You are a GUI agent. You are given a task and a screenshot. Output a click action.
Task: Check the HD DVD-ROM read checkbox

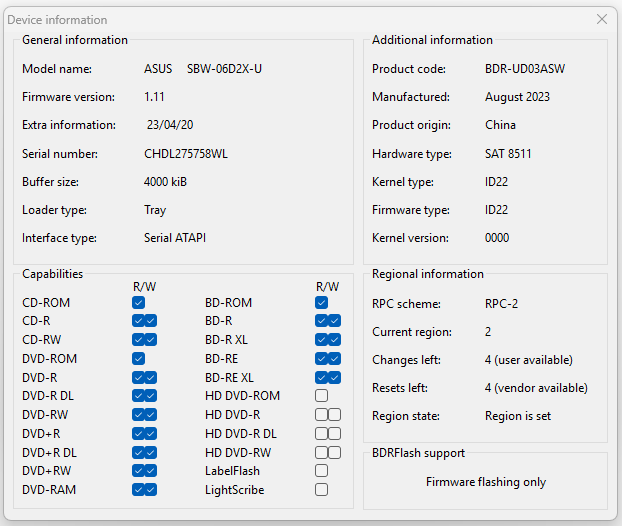(321, 395)
